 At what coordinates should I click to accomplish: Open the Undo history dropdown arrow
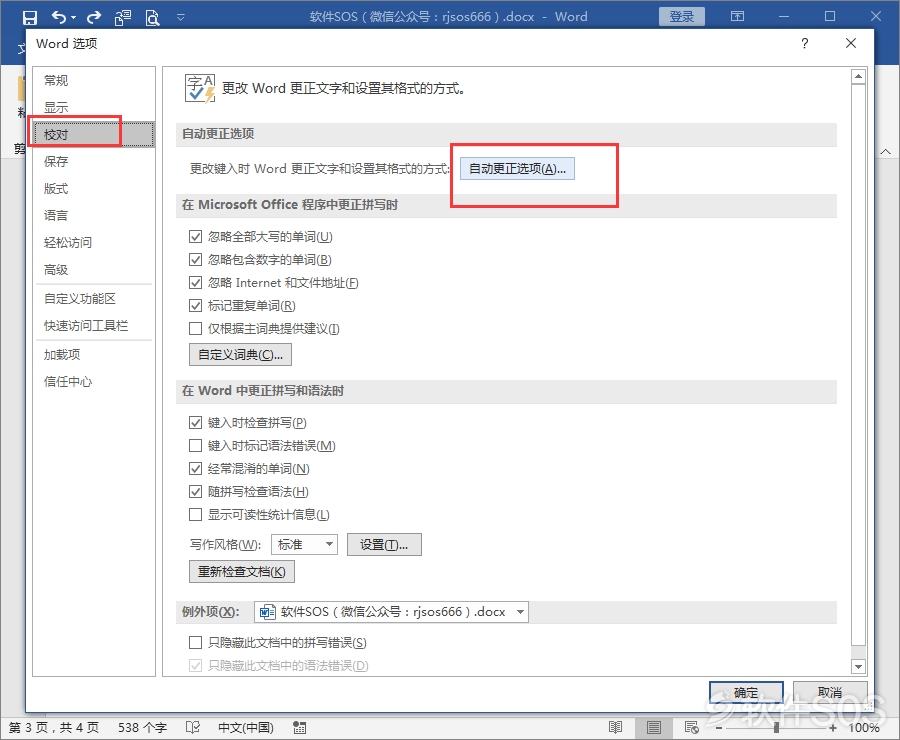73,18
